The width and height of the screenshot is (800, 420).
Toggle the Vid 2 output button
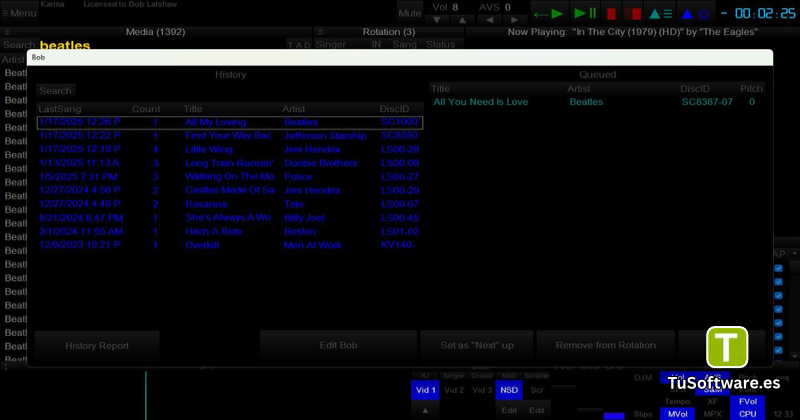click(454, 390)
